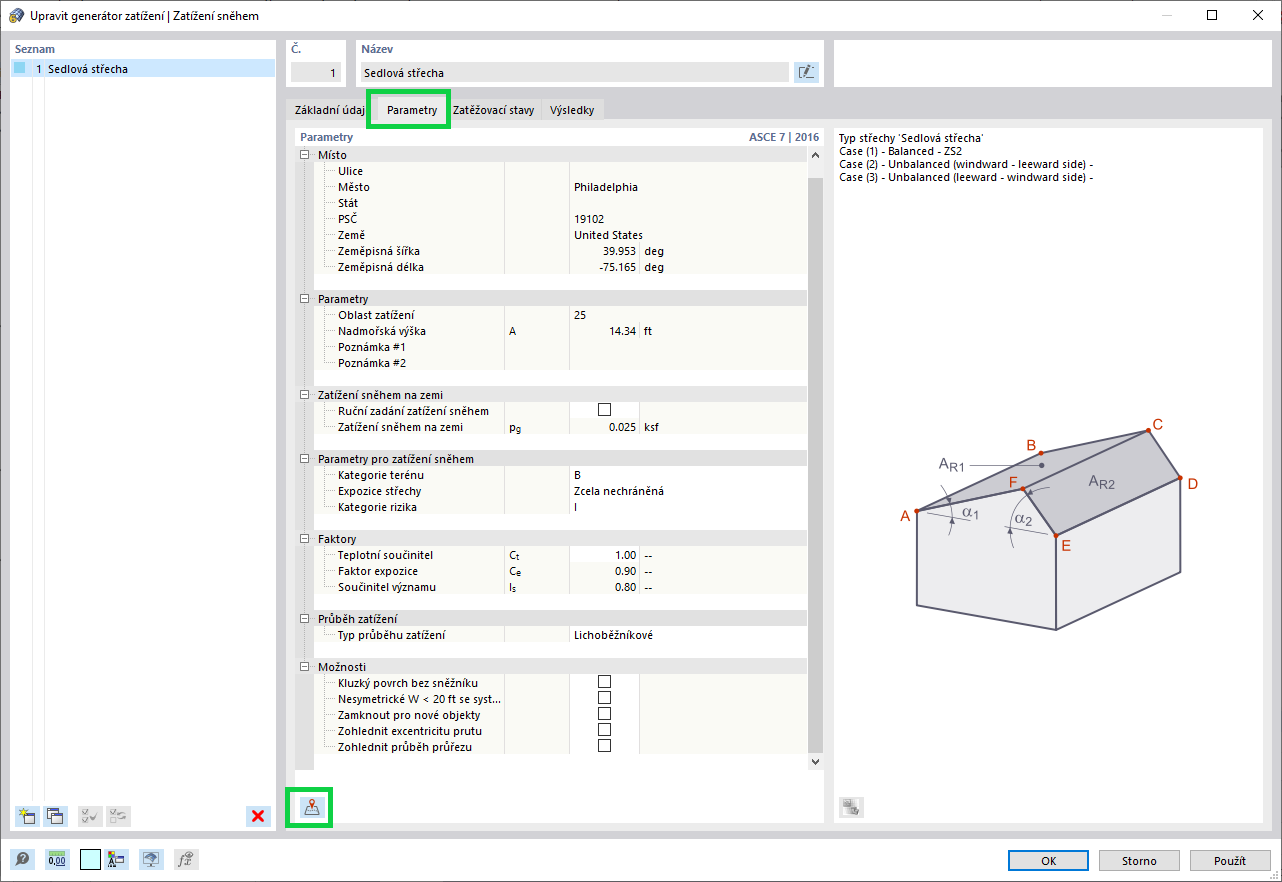The image size is (1282, 882).
Task: Collapse the Místo section
Action: point(304,155)
